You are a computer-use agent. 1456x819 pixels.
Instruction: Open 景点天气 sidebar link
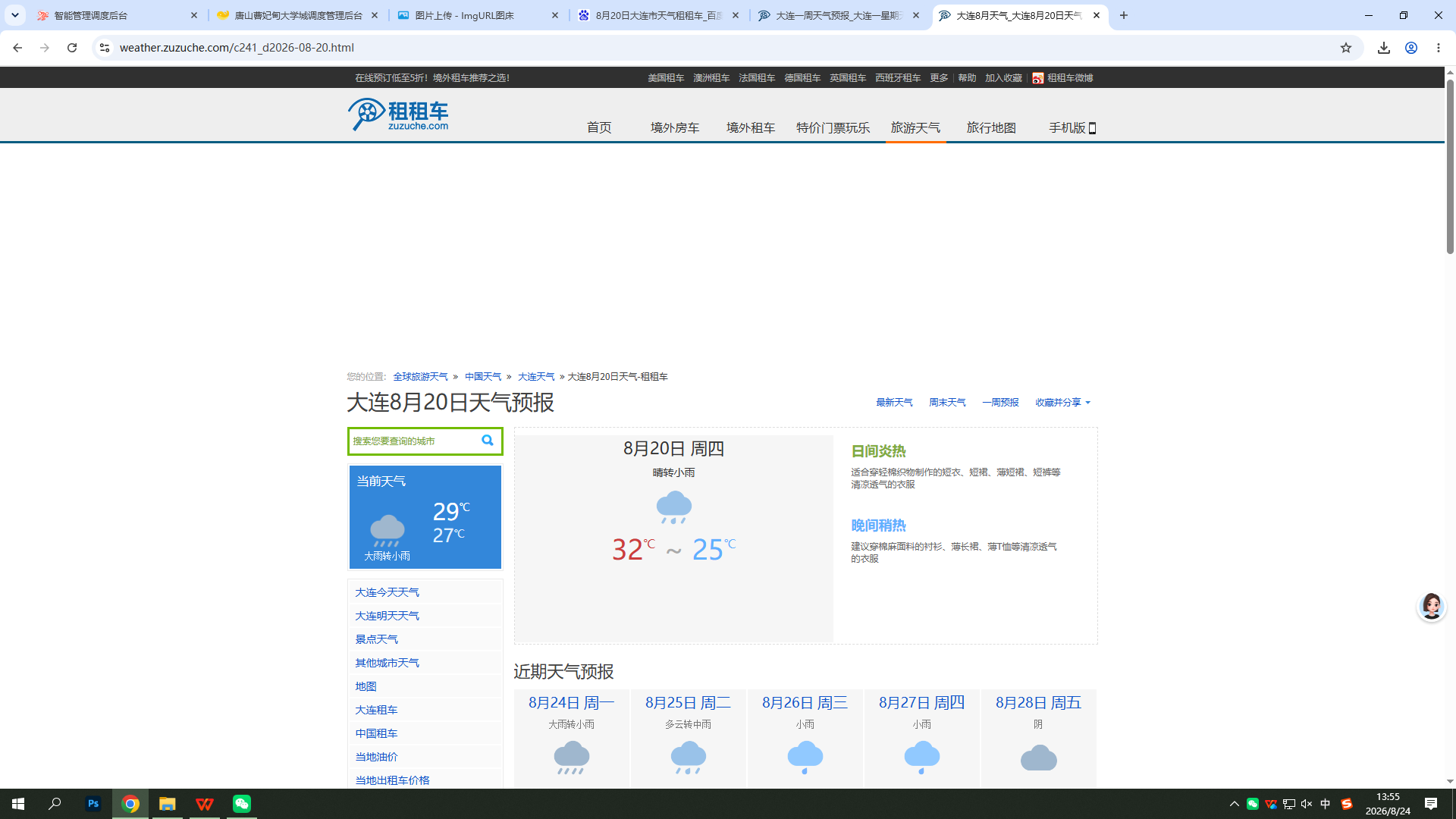(376, 639)
